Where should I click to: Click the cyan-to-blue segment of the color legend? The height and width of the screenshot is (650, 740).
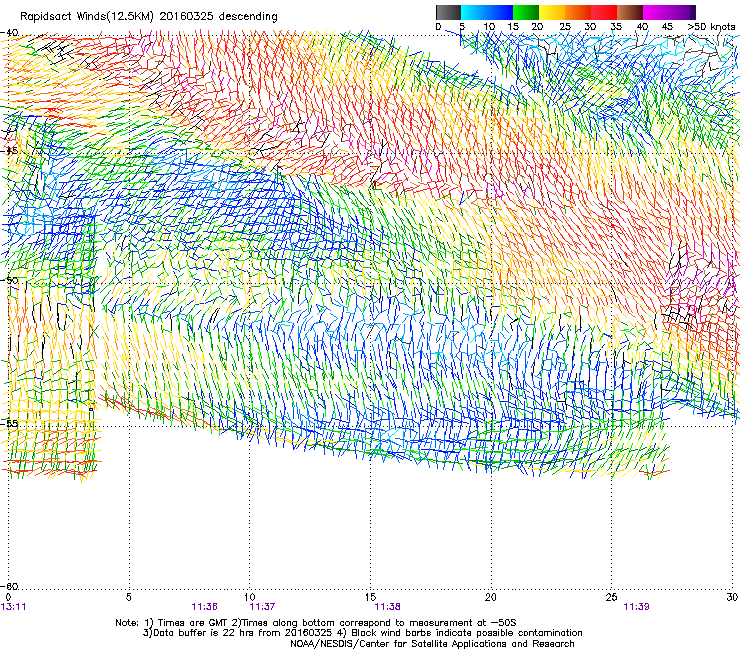[x=487, y=12]
